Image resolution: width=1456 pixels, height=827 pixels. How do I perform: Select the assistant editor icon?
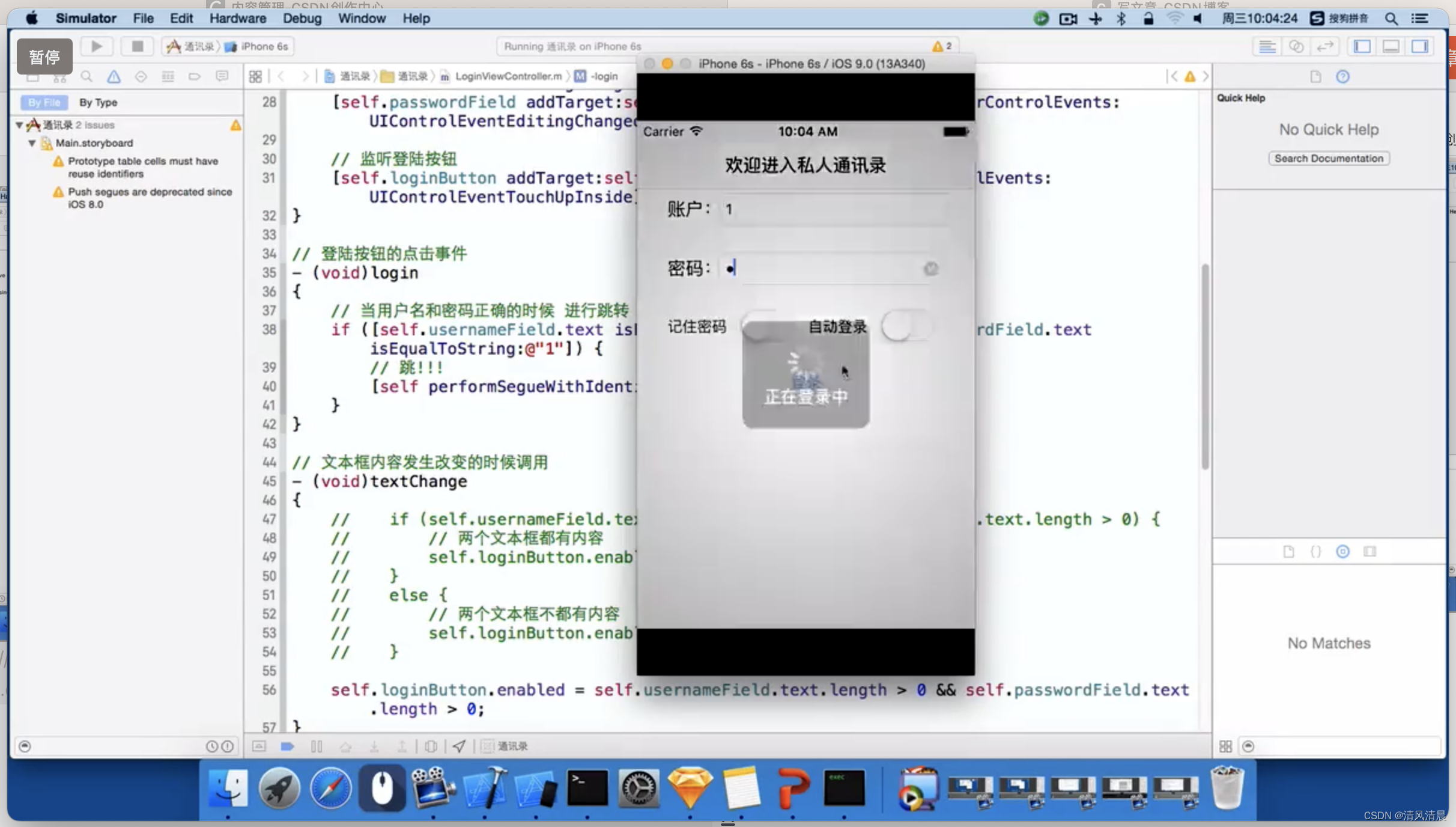click(1296, 46)
